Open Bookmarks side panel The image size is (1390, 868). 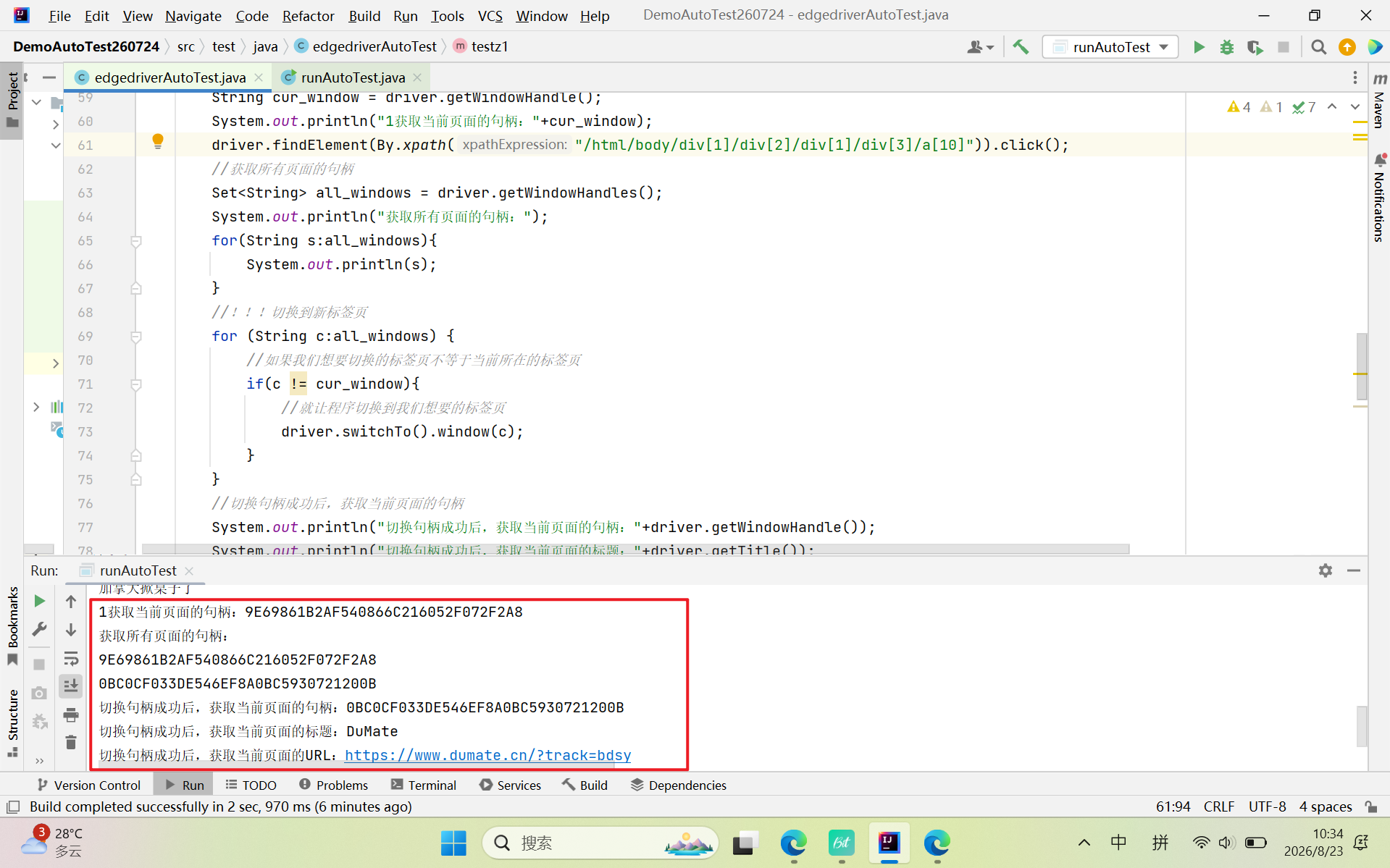pos(12,626)
